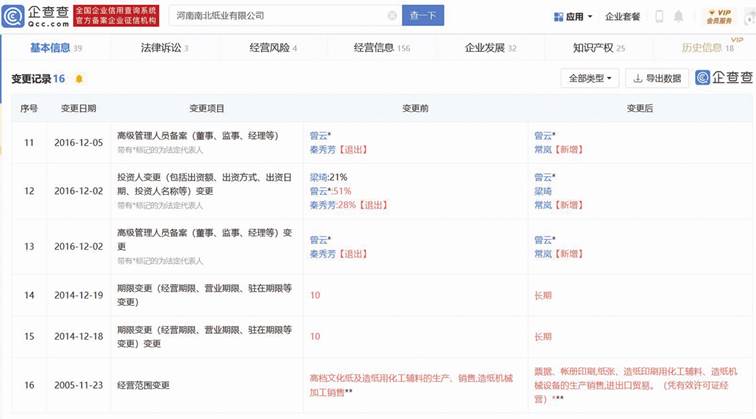This screenshot has width=756, height=419.
Task: Open the 企业发展 tab
Action: (489, 47)
